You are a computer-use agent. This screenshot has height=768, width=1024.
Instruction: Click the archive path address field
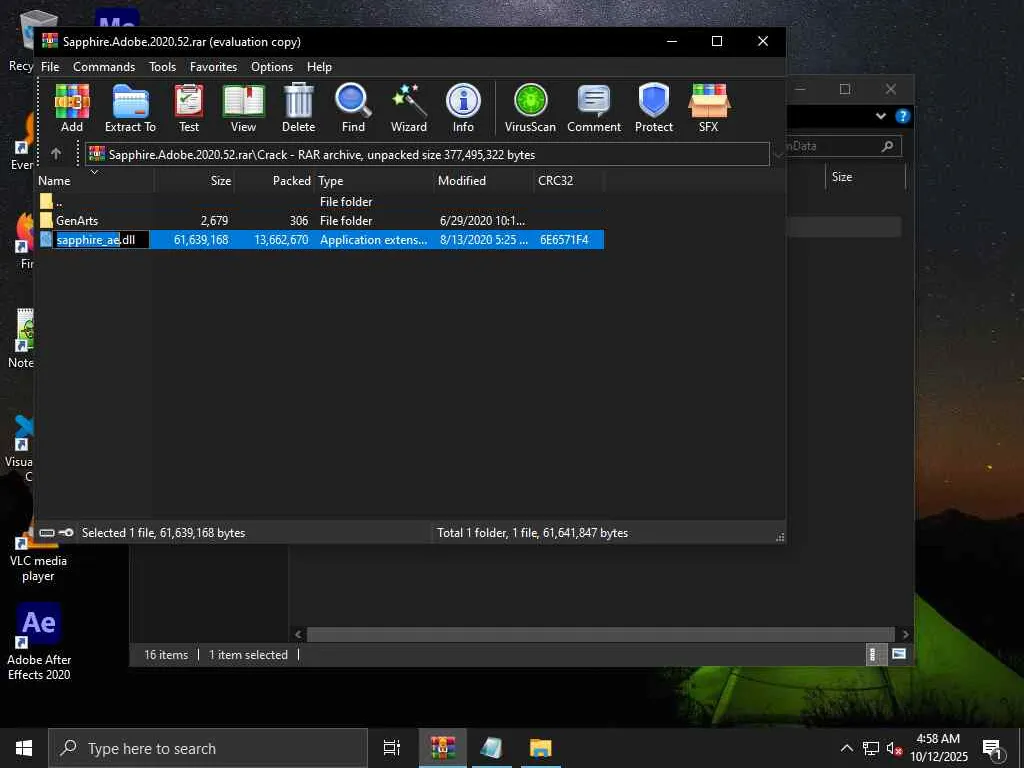[427, 155]
